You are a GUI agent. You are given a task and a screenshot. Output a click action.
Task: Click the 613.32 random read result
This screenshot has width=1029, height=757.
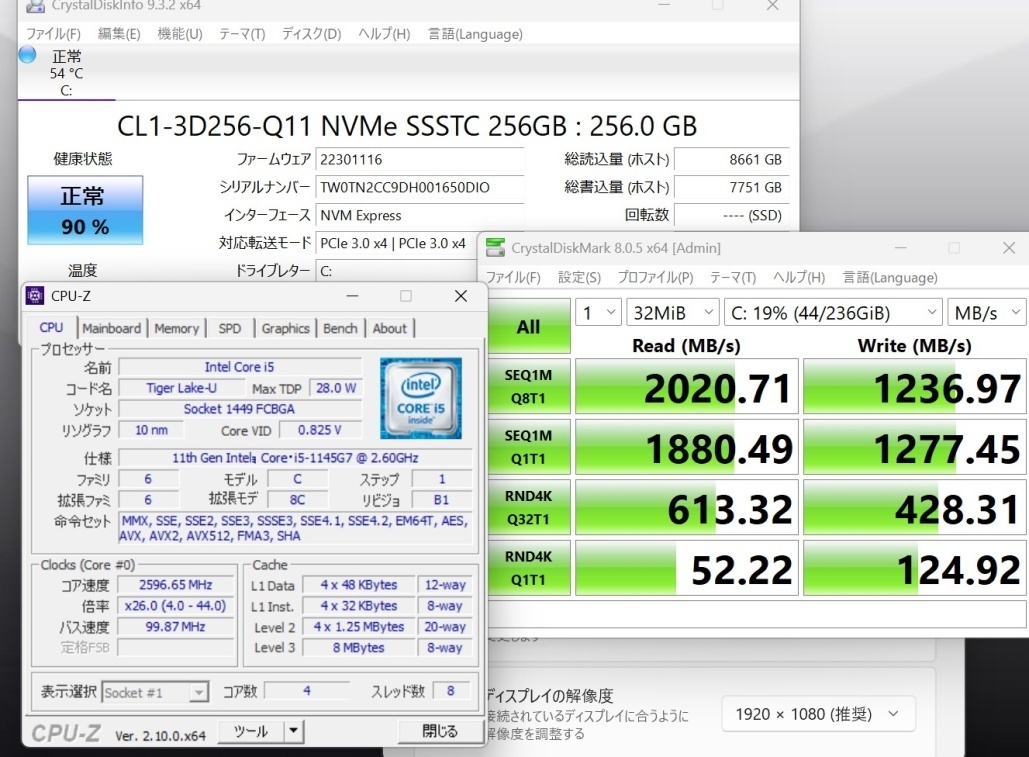pyautogui.click(x=687, y=507)
